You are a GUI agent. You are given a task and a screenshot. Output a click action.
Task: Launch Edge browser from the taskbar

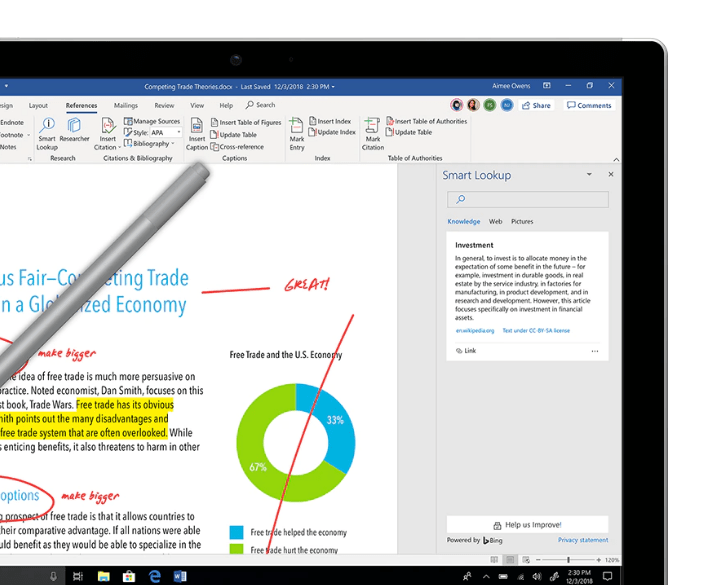click(x=155, y=576)
